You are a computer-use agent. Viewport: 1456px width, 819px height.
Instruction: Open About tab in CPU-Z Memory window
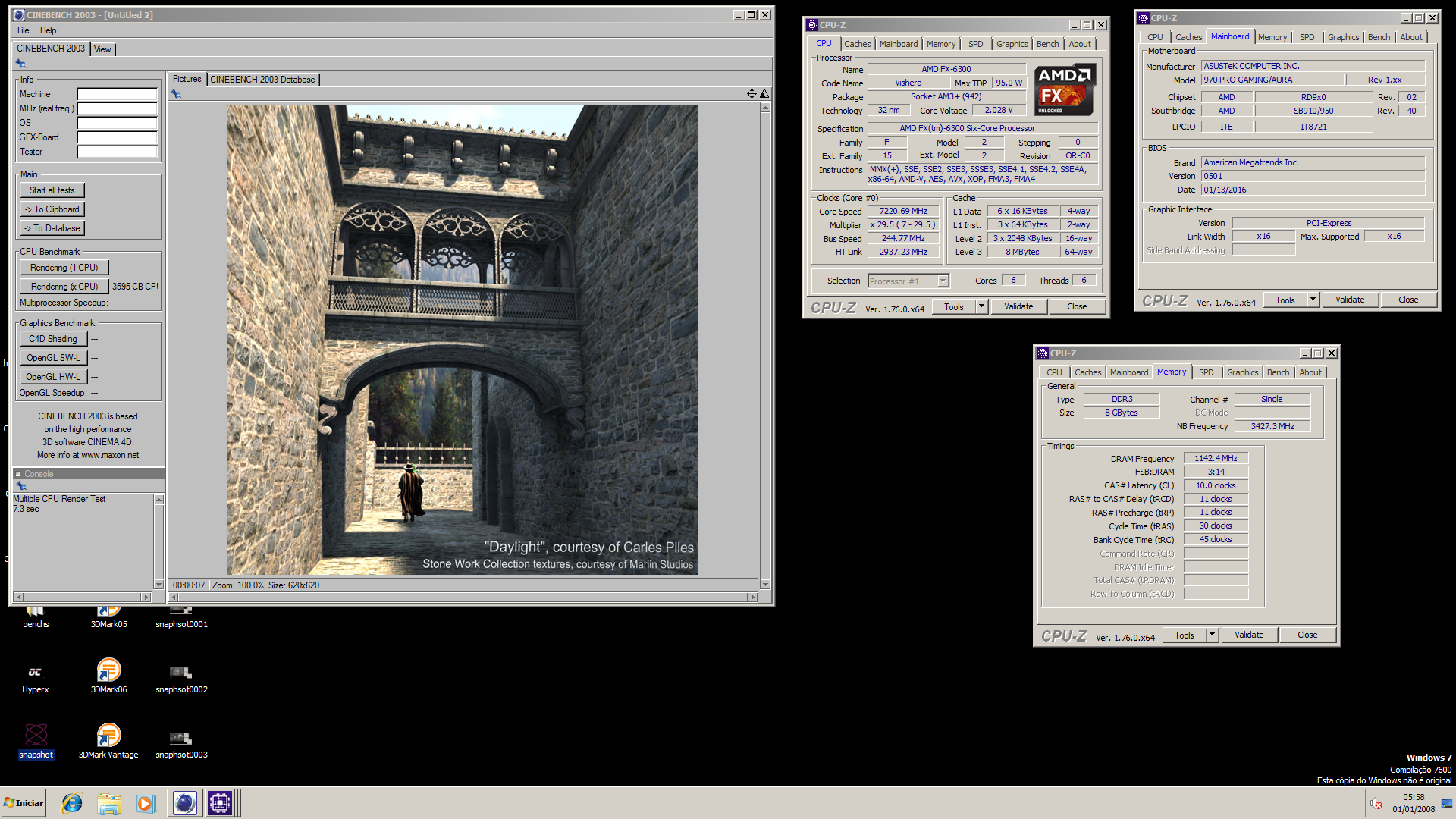[x=1310, y=372]
